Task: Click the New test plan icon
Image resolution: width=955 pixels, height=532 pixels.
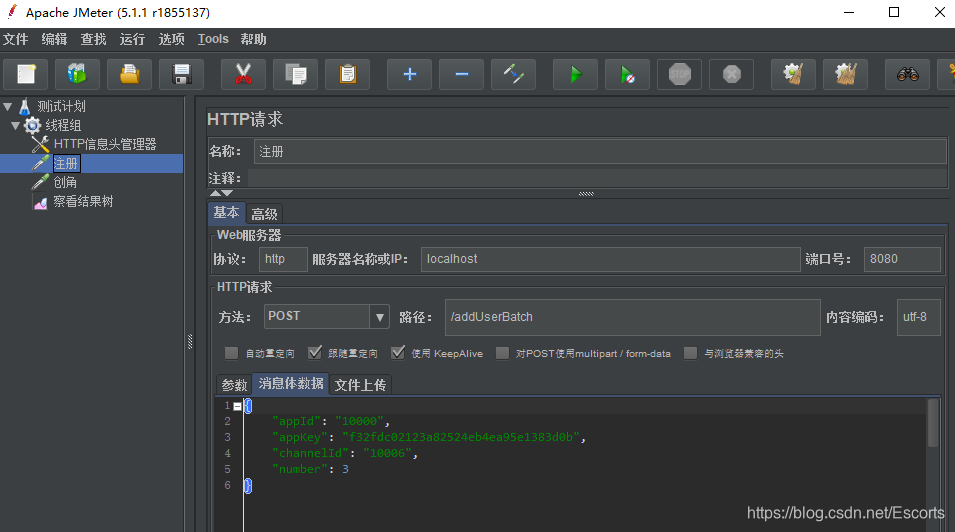Action: coord(26,74)
